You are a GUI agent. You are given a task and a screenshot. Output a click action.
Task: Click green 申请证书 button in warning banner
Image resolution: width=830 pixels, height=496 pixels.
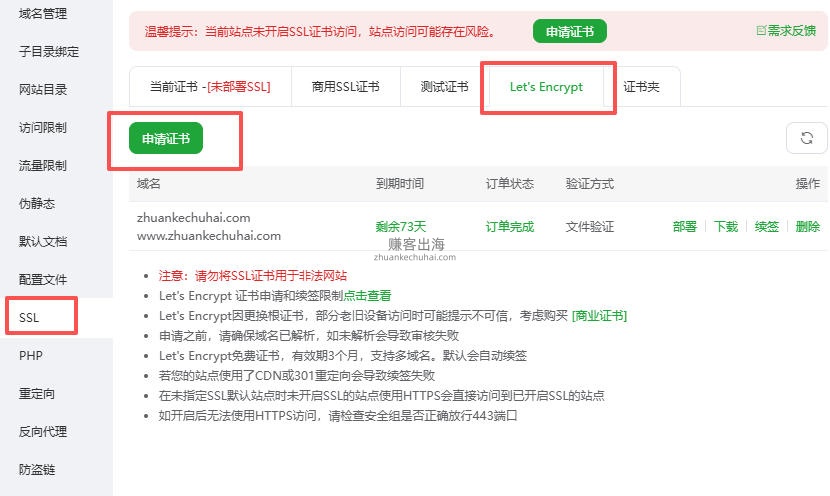click(569, 31)
